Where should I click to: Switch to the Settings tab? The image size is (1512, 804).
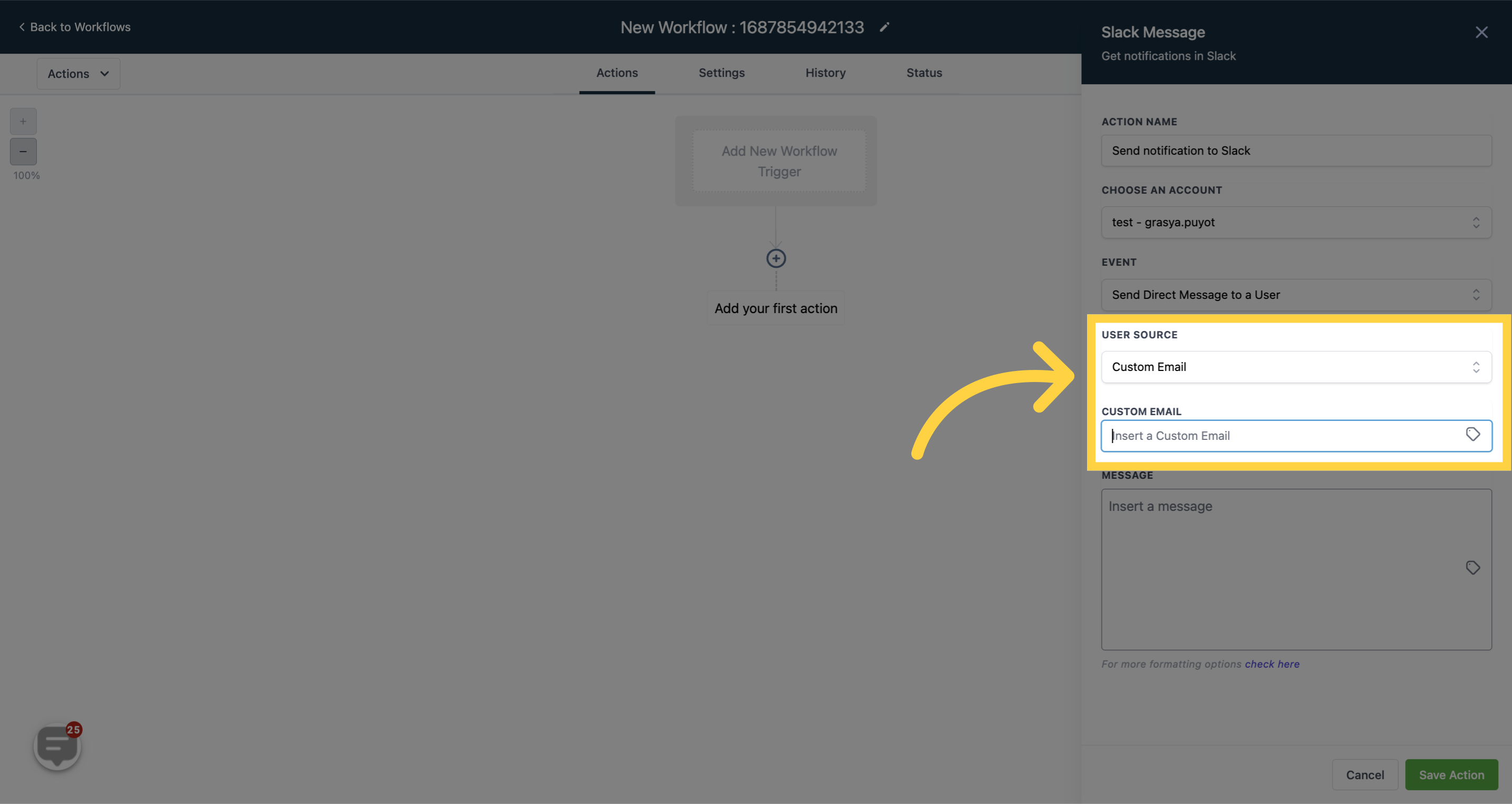click(x=722, y=73)
